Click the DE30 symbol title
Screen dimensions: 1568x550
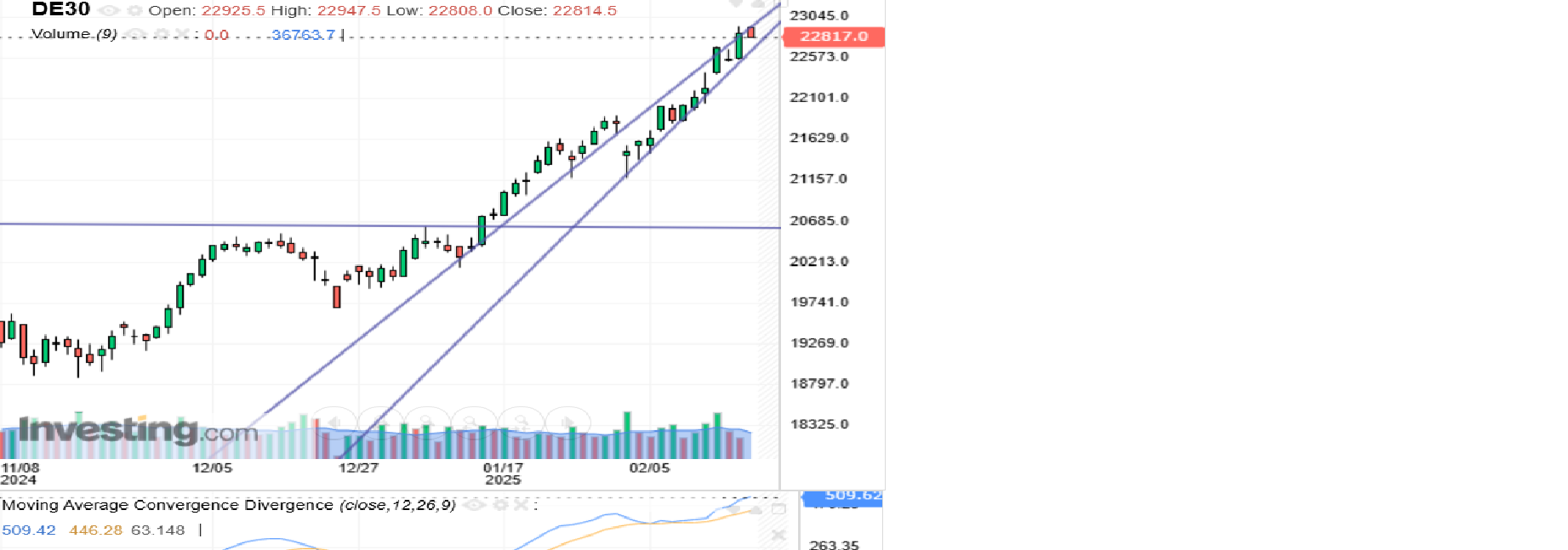click(x=60, y=10)
